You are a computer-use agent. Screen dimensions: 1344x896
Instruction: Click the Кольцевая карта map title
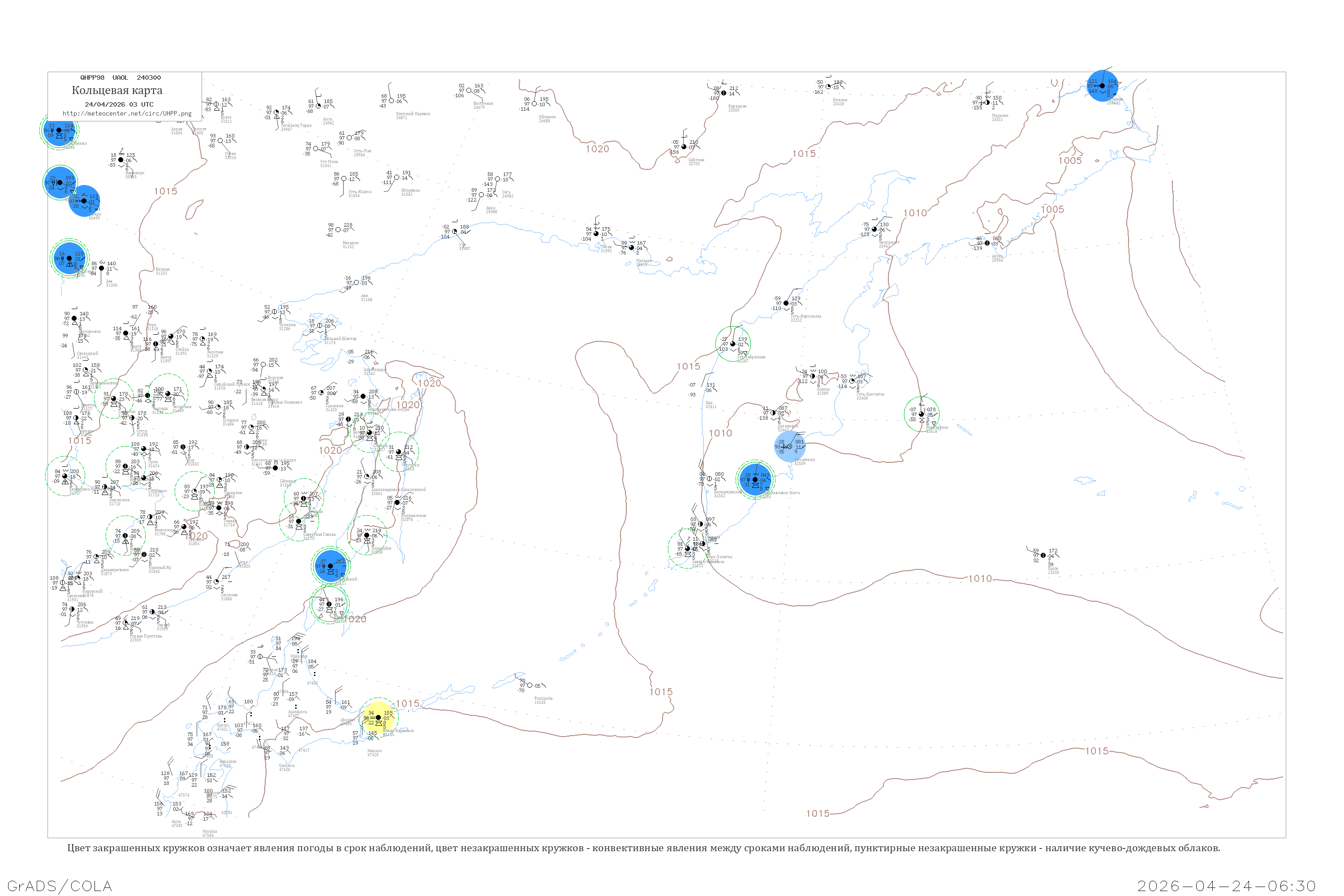pos(117,90)
